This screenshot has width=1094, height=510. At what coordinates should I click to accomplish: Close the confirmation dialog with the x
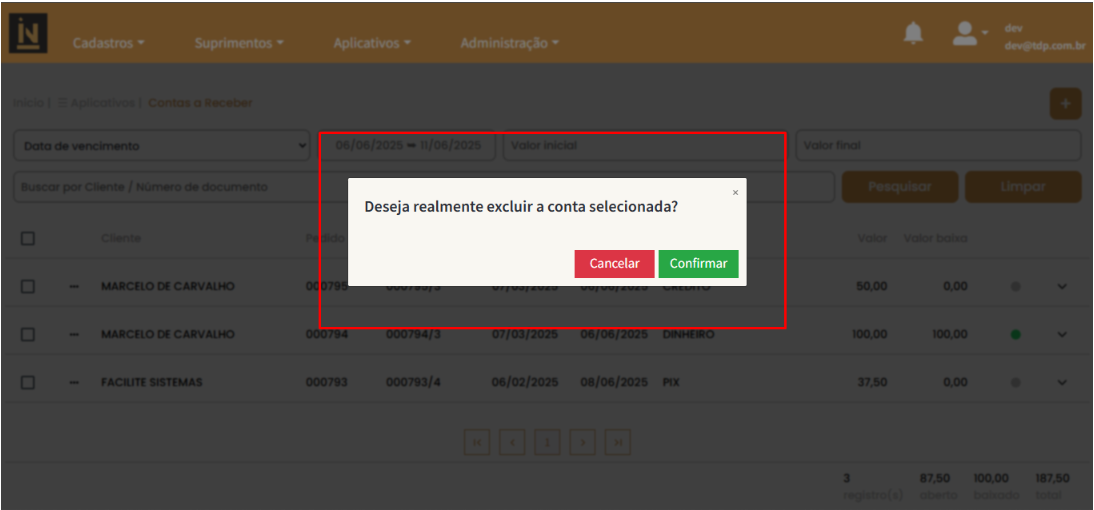(735, 193)
